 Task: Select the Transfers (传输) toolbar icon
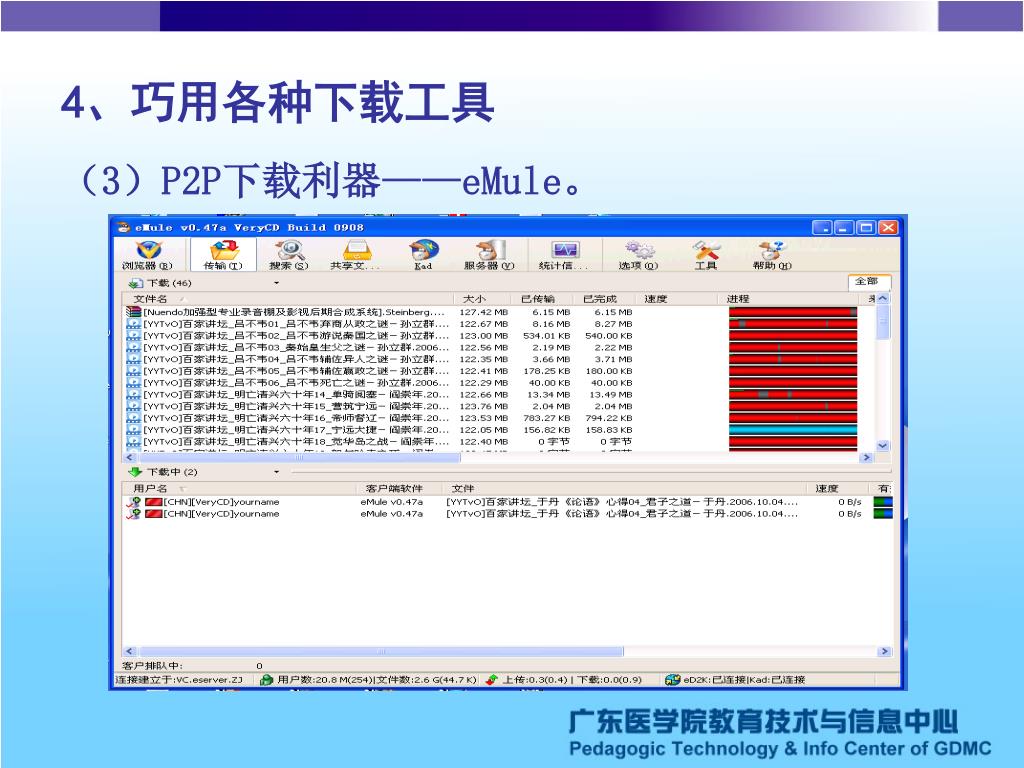pos(223,255)
